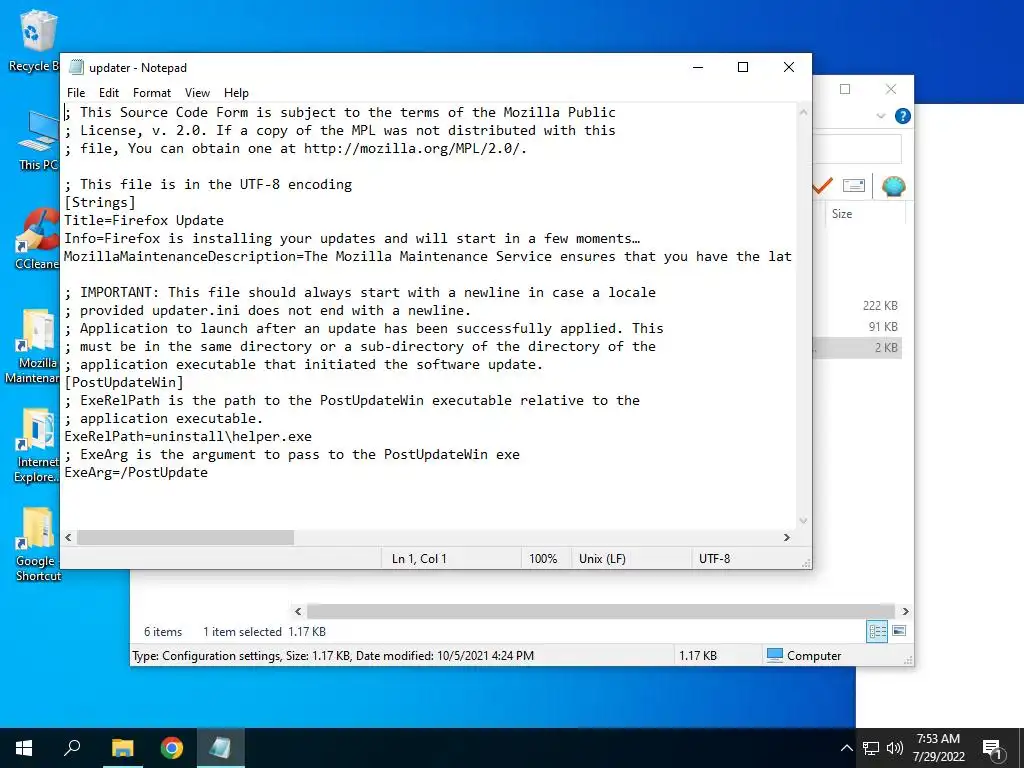Click the http://mozilla.org/MPL/2.0/ text
The width and height of the screenshot is (1024, 768).
pos(413,148)
